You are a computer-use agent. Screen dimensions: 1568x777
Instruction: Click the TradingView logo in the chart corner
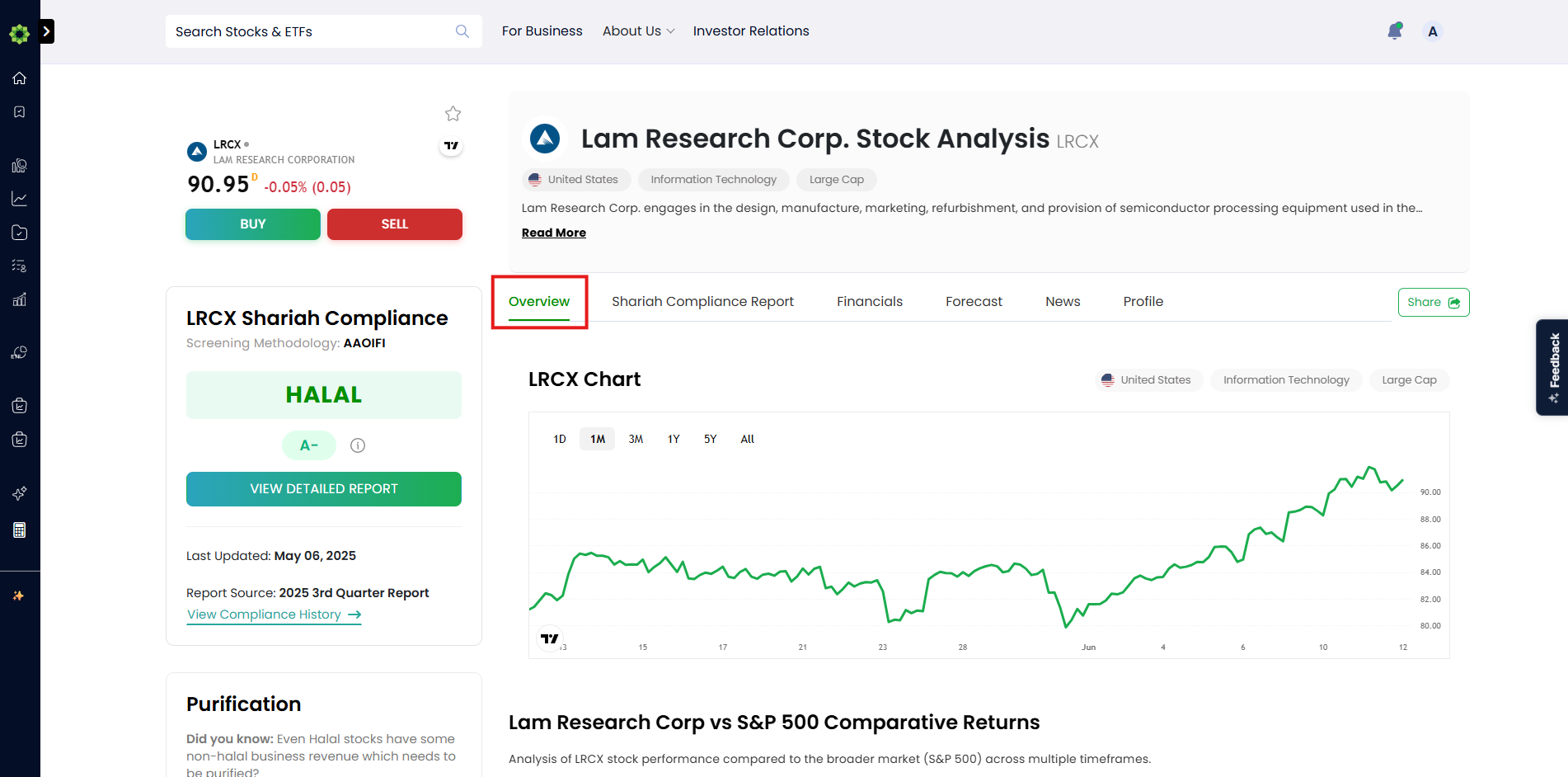point(550,638)
